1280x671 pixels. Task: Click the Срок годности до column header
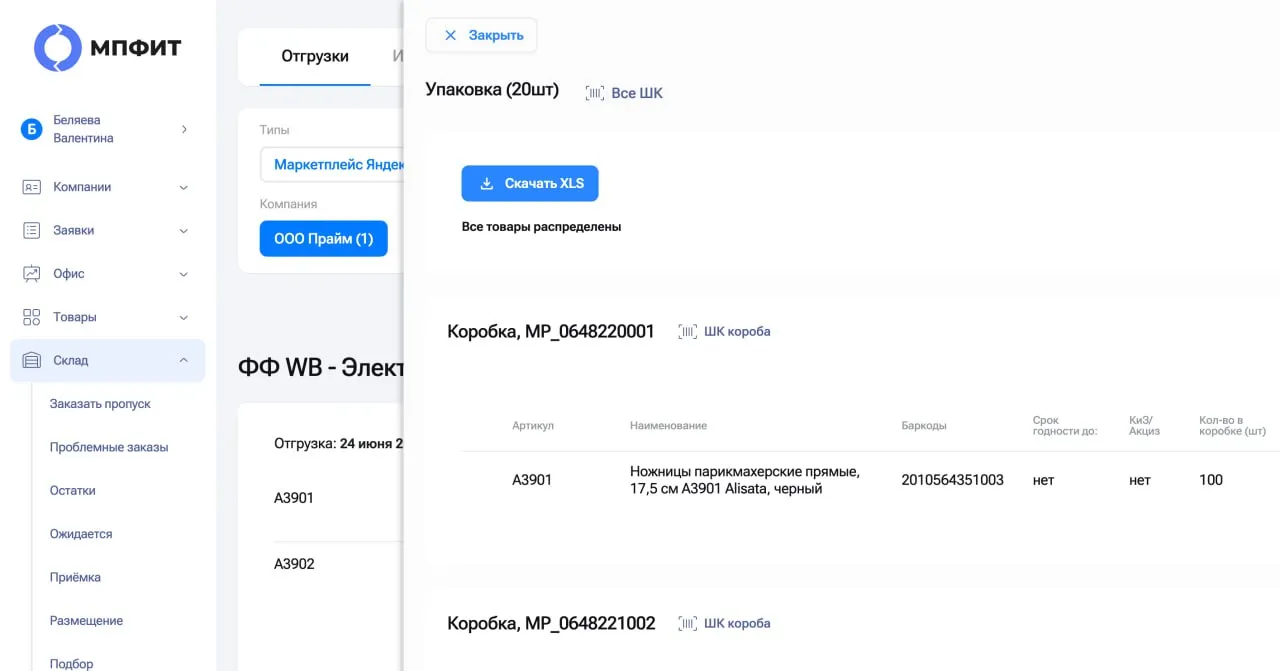click(x=1065, y=426)
